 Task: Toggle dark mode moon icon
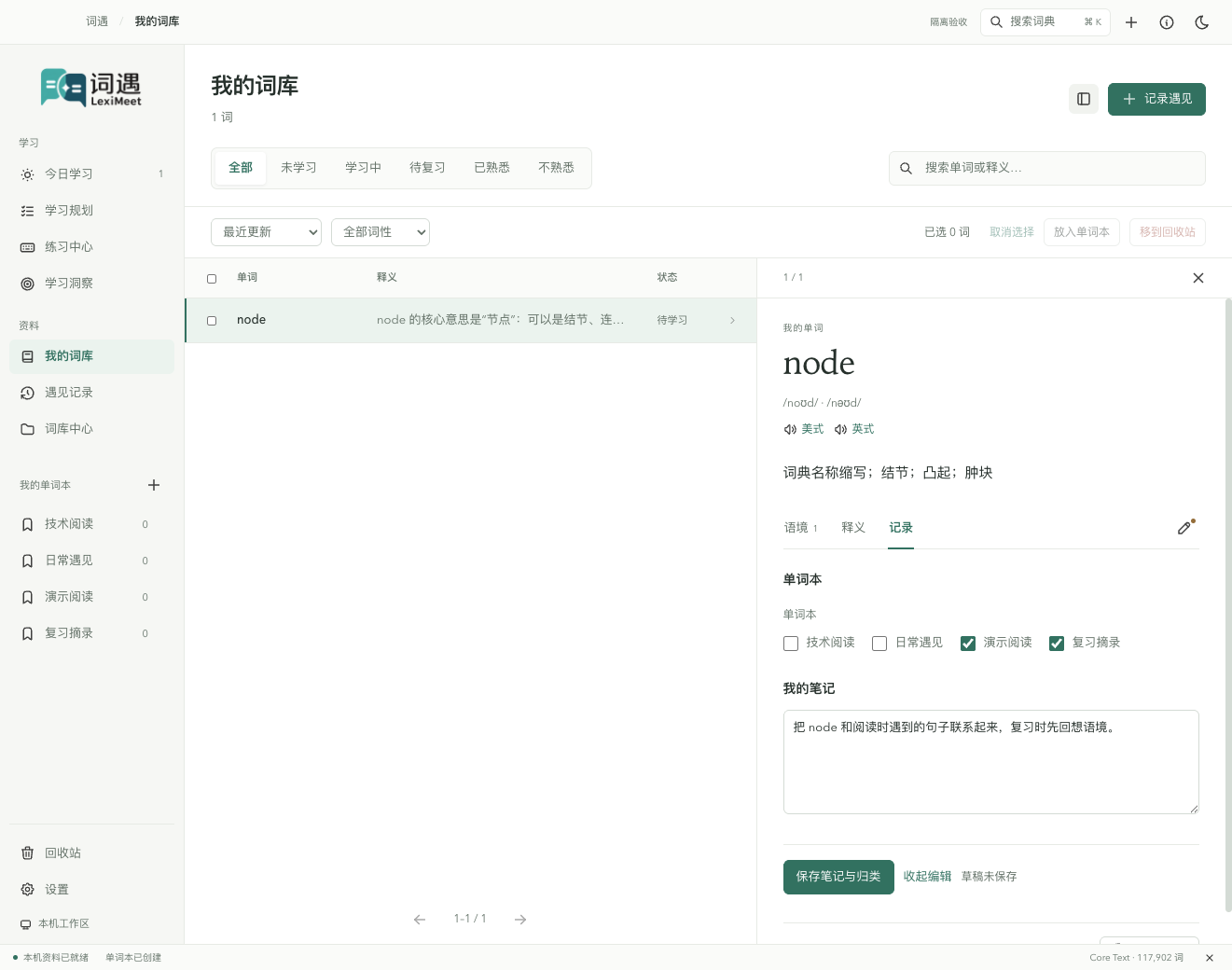(1202, 22)
